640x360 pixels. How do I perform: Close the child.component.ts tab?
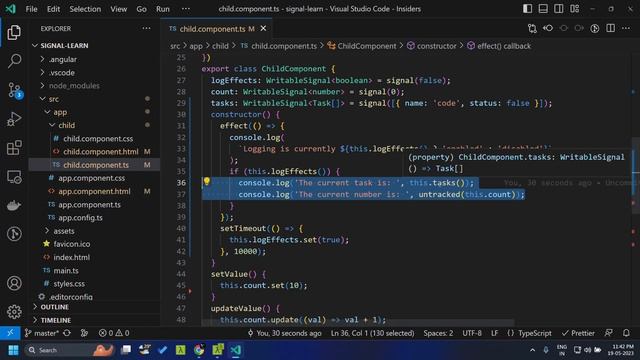point(263,28)
